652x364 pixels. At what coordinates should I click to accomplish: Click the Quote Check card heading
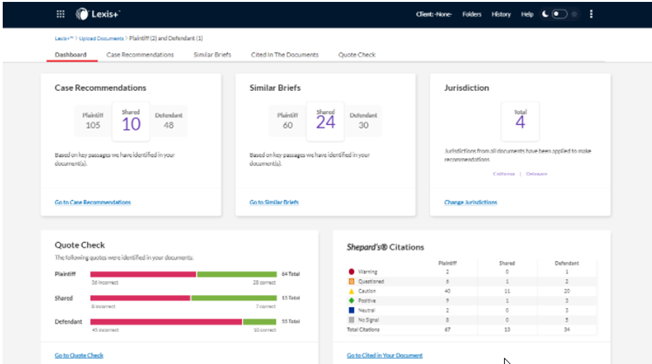pyautogui.click(x=80, y=245)
